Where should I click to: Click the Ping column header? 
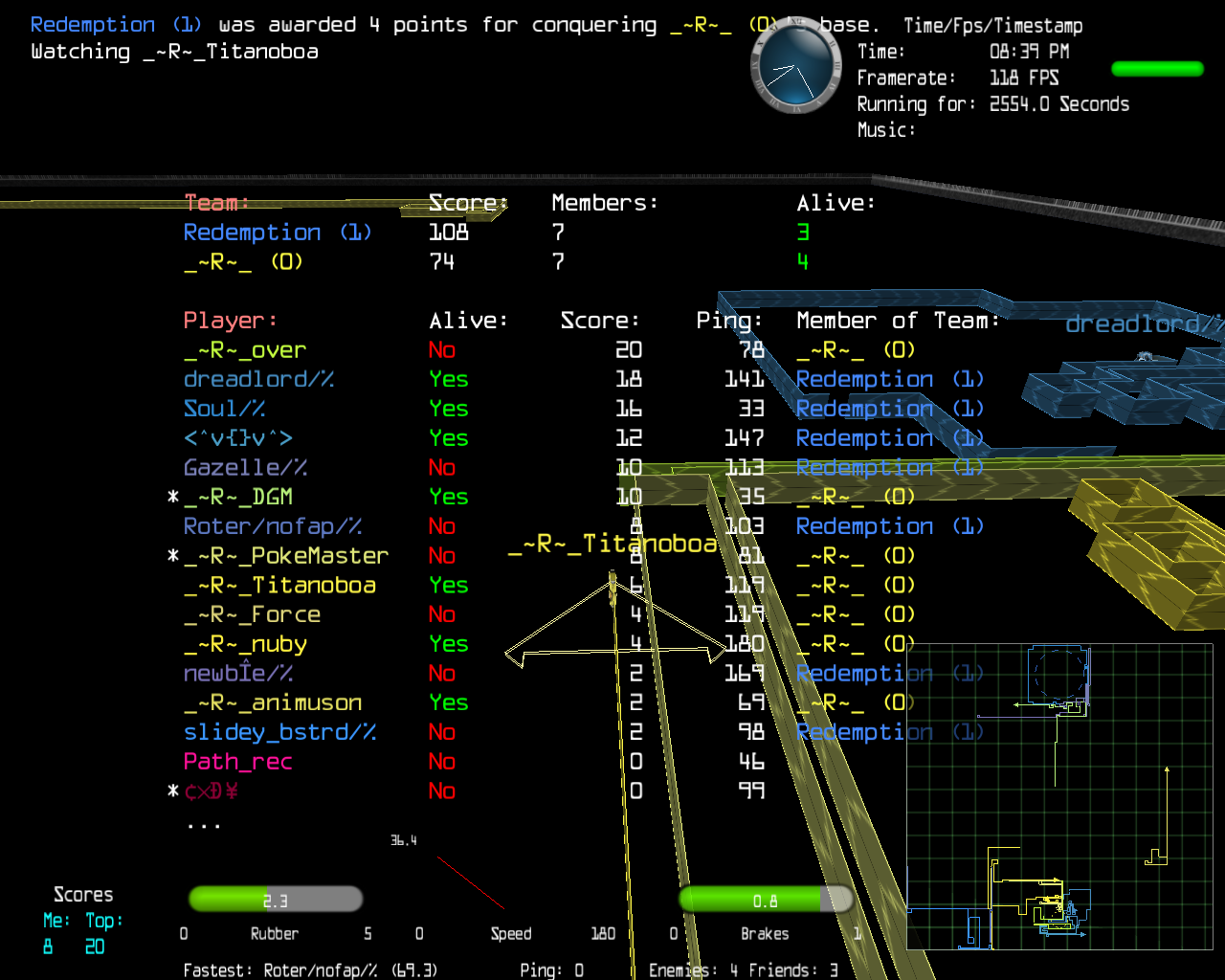coord(728,321)
